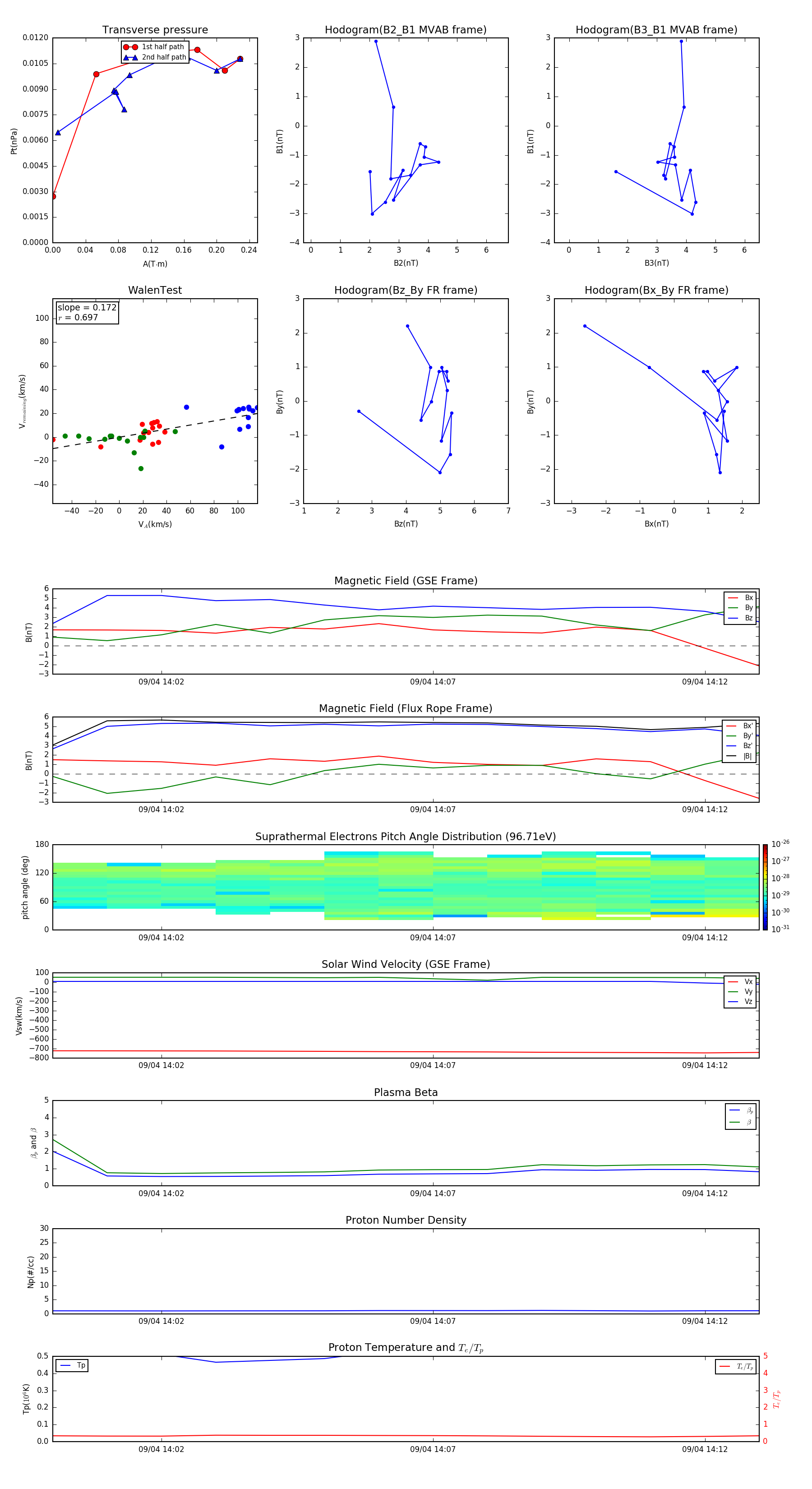Click the "2nd half path" legend entry
812x1489 pixels.
[154, 57]
